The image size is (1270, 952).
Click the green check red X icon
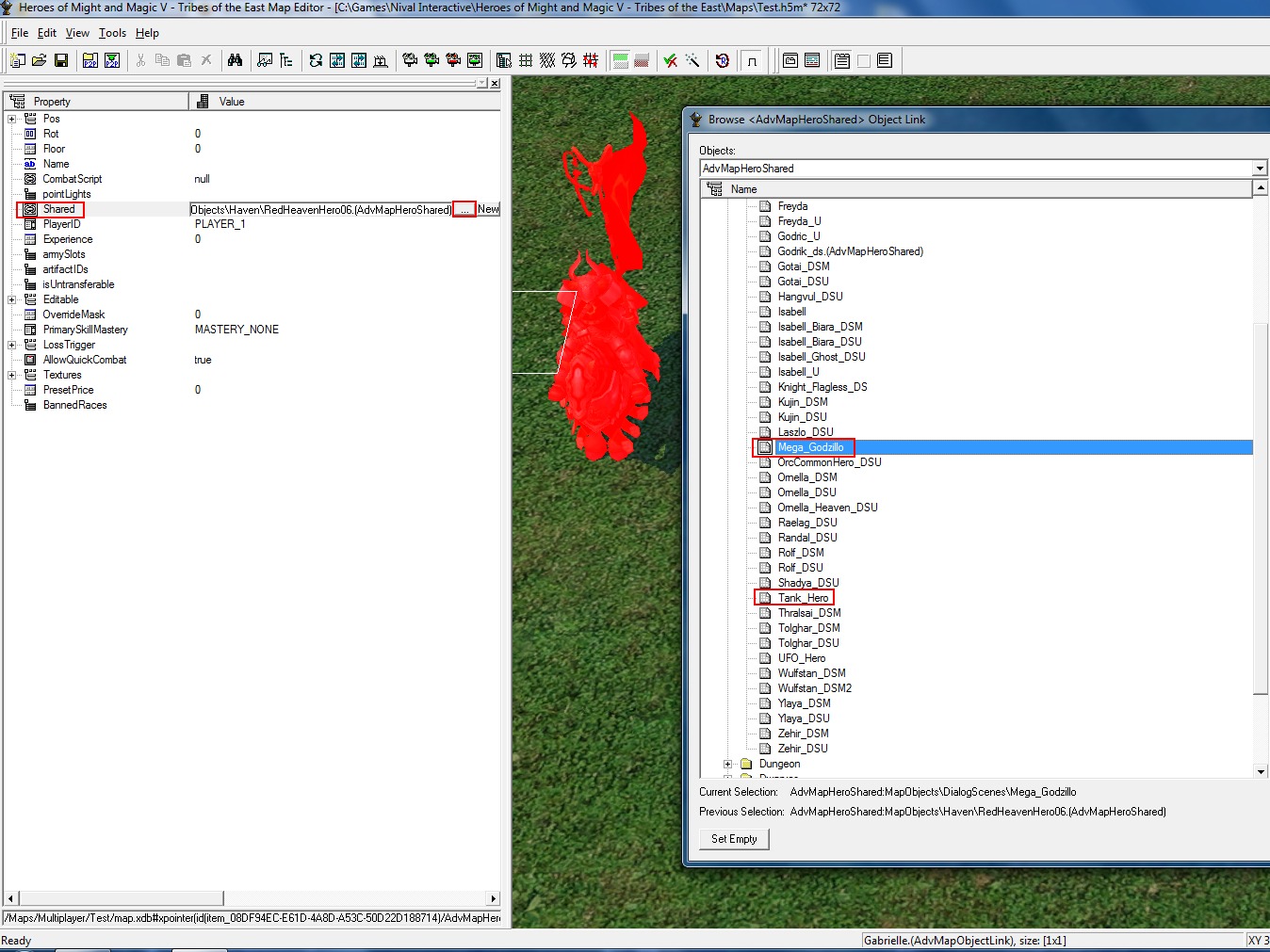point(671,60)
